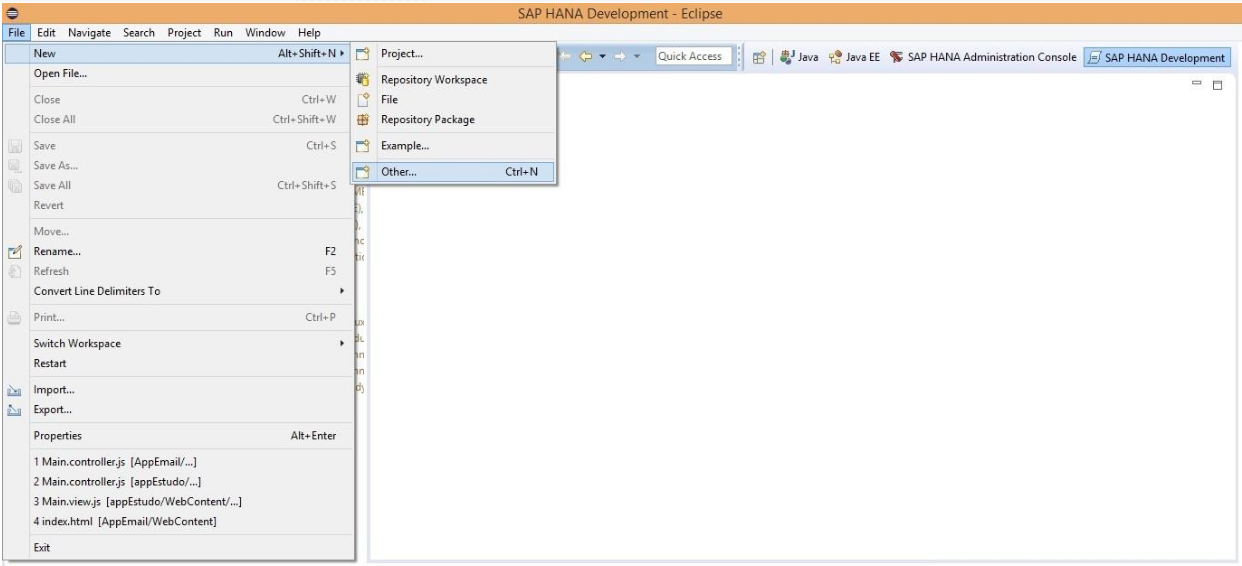The image size is (1242, 566).
Task: Choose Repository Workspace from New submenu
Action: (434, 80)
